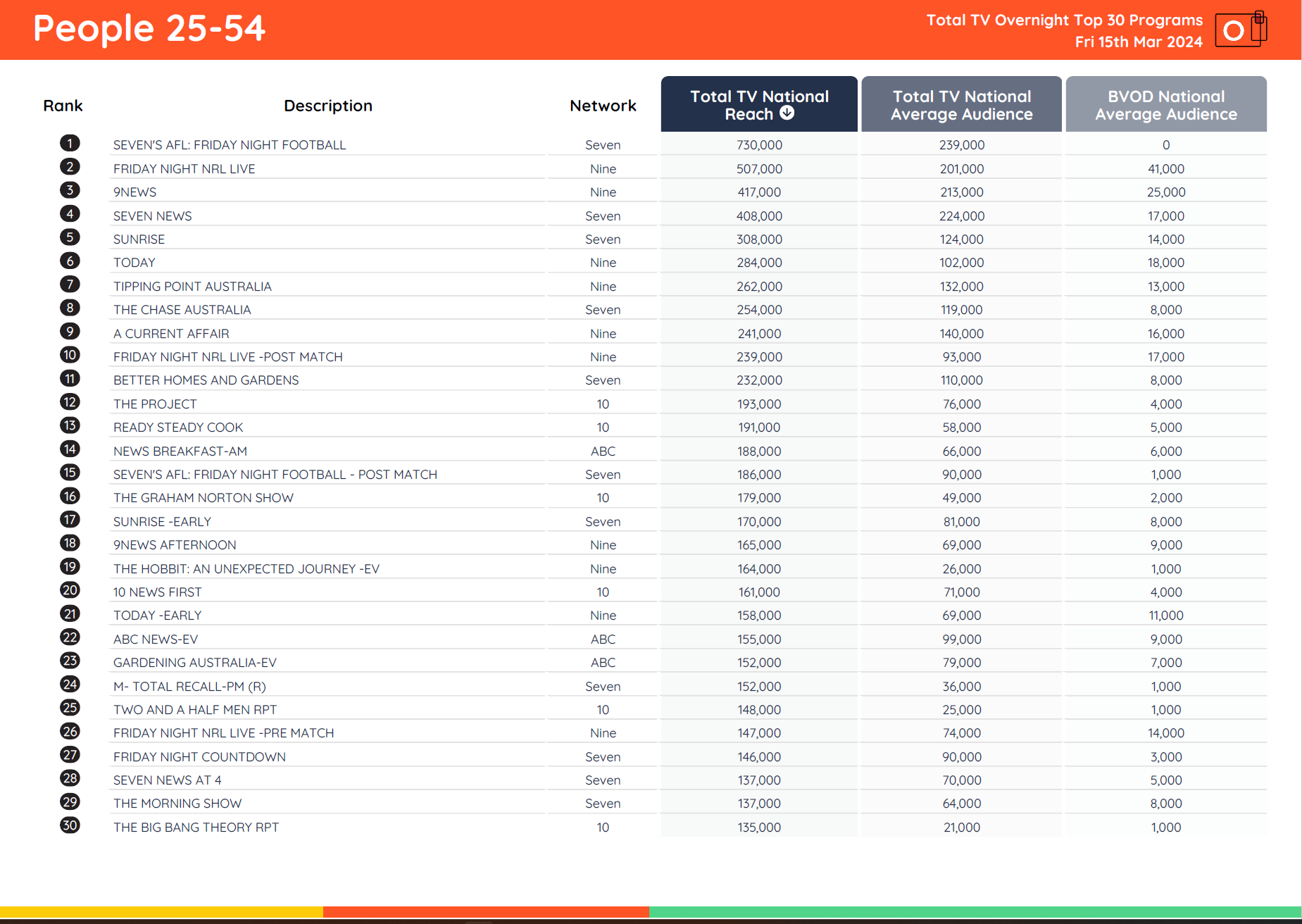
Task: Click the OzTAM logo in the header
Action: [1241, 30]
